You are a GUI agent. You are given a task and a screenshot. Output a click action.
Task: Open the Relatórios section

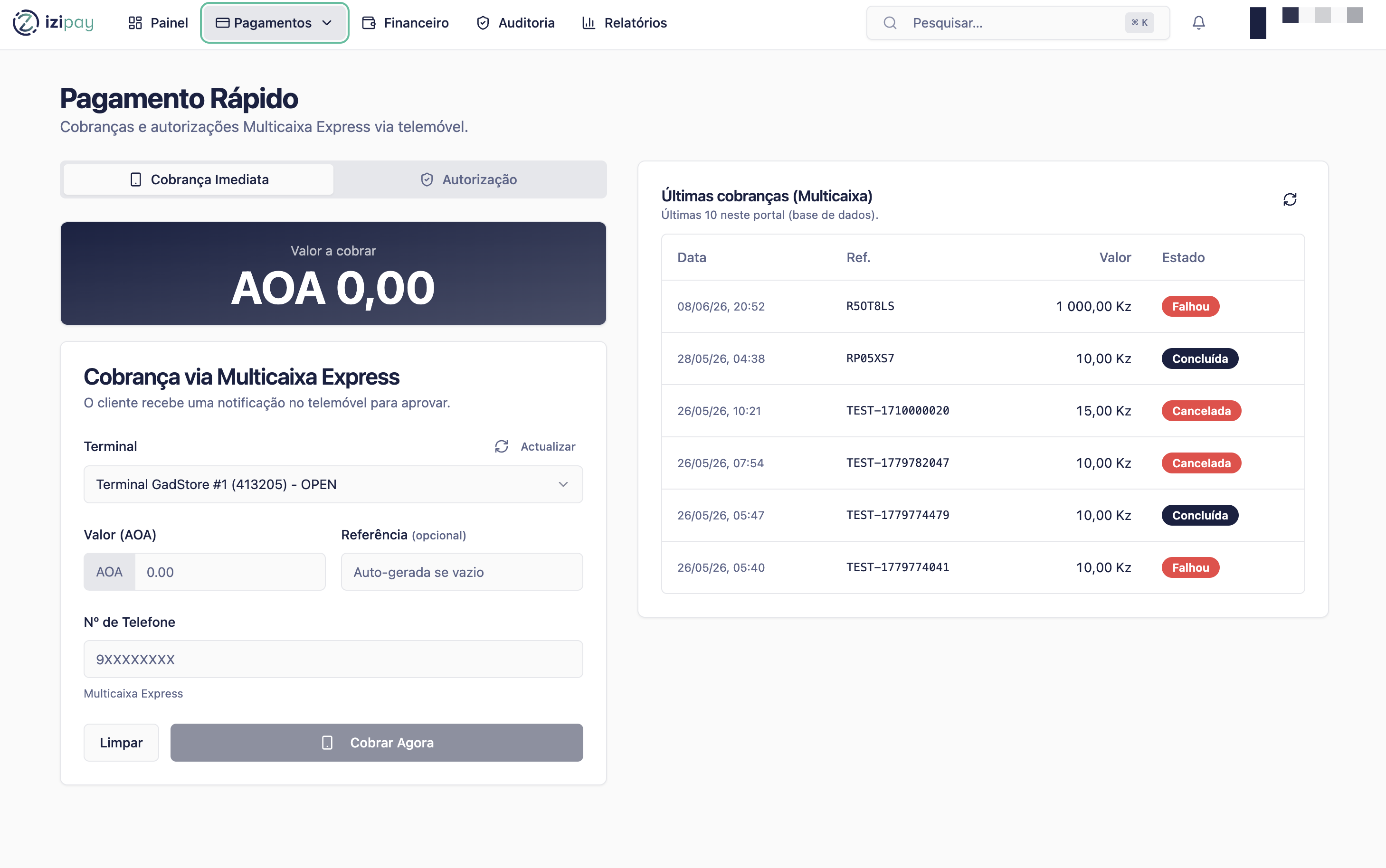click(x=625, y=23)
